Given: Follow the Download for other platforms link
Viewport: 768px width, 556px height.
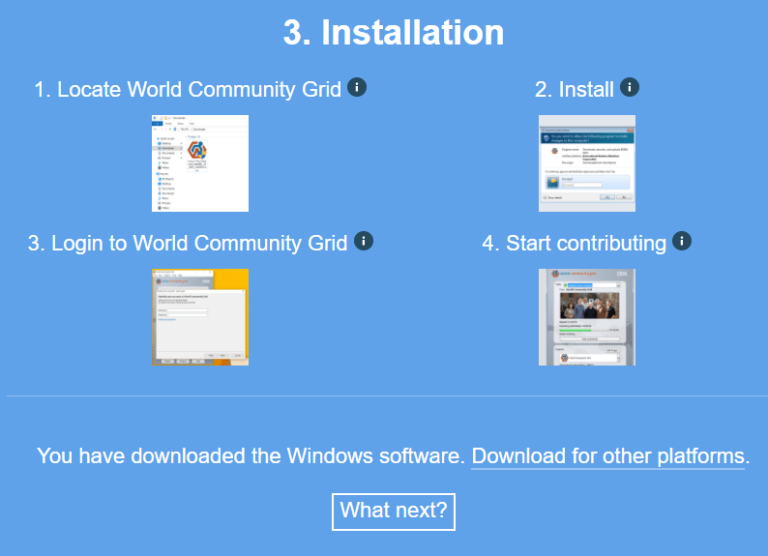Looking at the screenshot, I should click(x=608, y=457).
